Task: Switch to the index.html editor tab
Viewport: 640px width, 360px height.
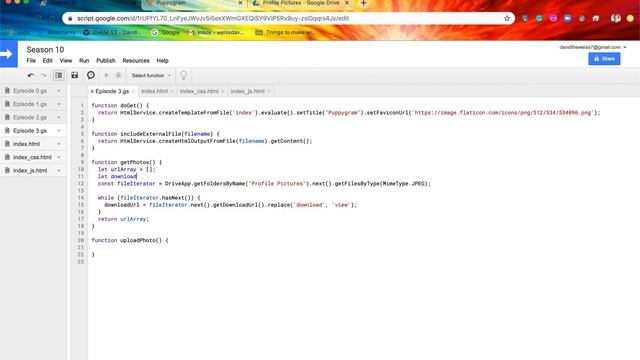Action: click(154, 91)
